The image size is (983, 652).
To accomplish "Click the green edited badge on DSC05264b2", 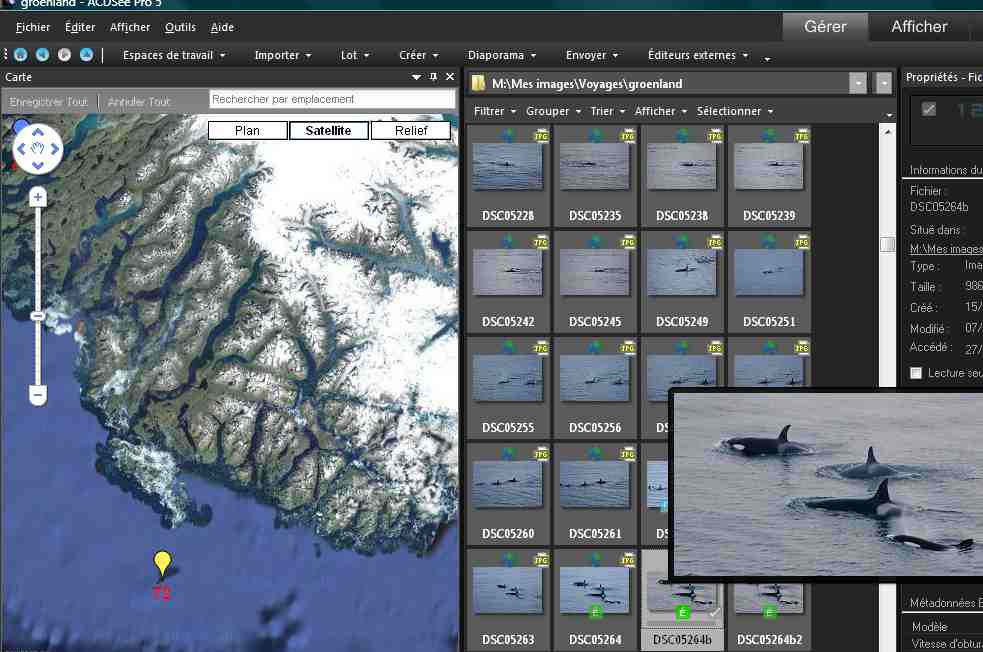I will tap(769, 612).
